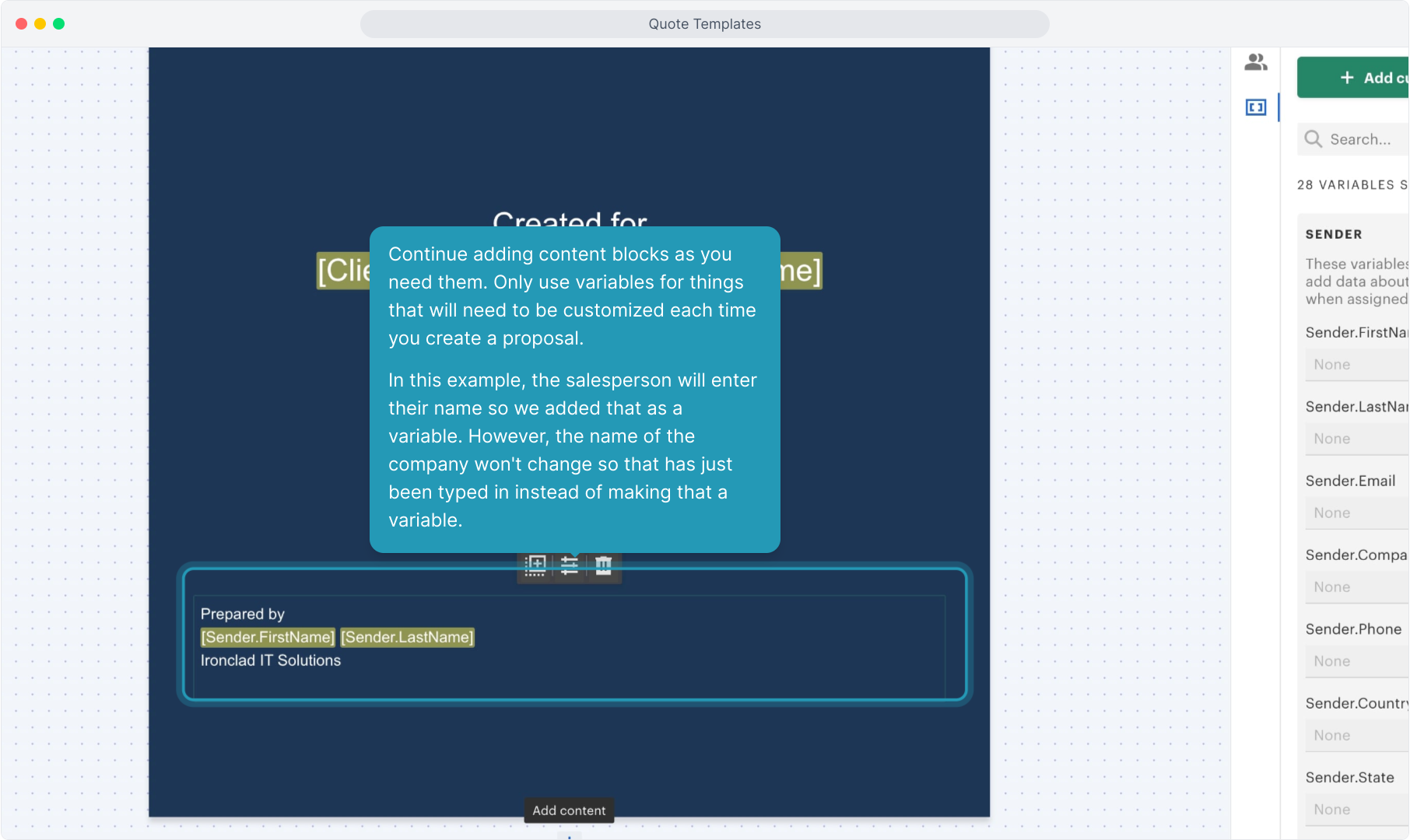
Task: Click the highlighted Client name variable in heading
Action: (343, 271)
